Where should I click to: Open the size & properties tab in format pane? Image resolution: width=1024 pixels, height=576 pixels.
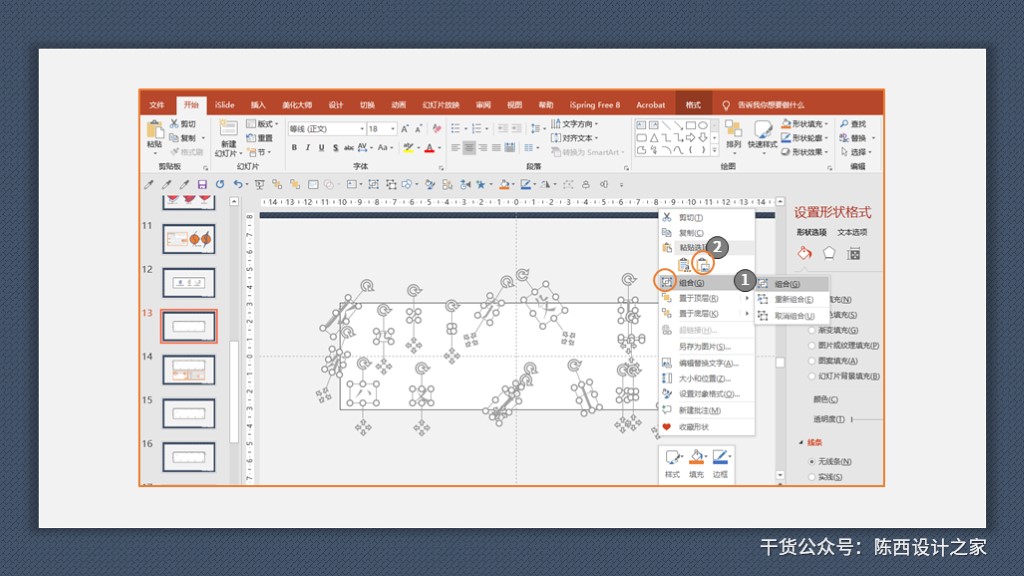tap(854, 253)
